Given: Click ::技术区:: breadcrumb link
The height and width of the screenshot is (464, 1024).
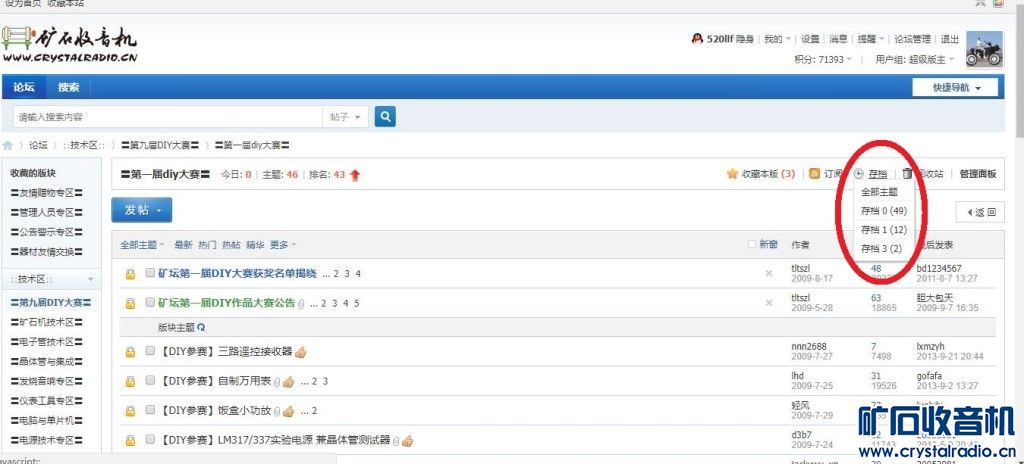Looking at the screenshot, I should coord(84,145).
